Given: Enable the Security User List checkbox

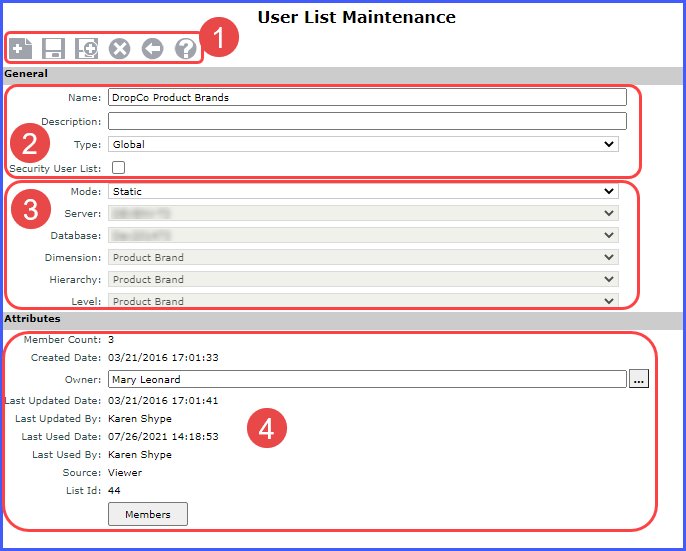Looking at the screenshot, I should [119, 168].
